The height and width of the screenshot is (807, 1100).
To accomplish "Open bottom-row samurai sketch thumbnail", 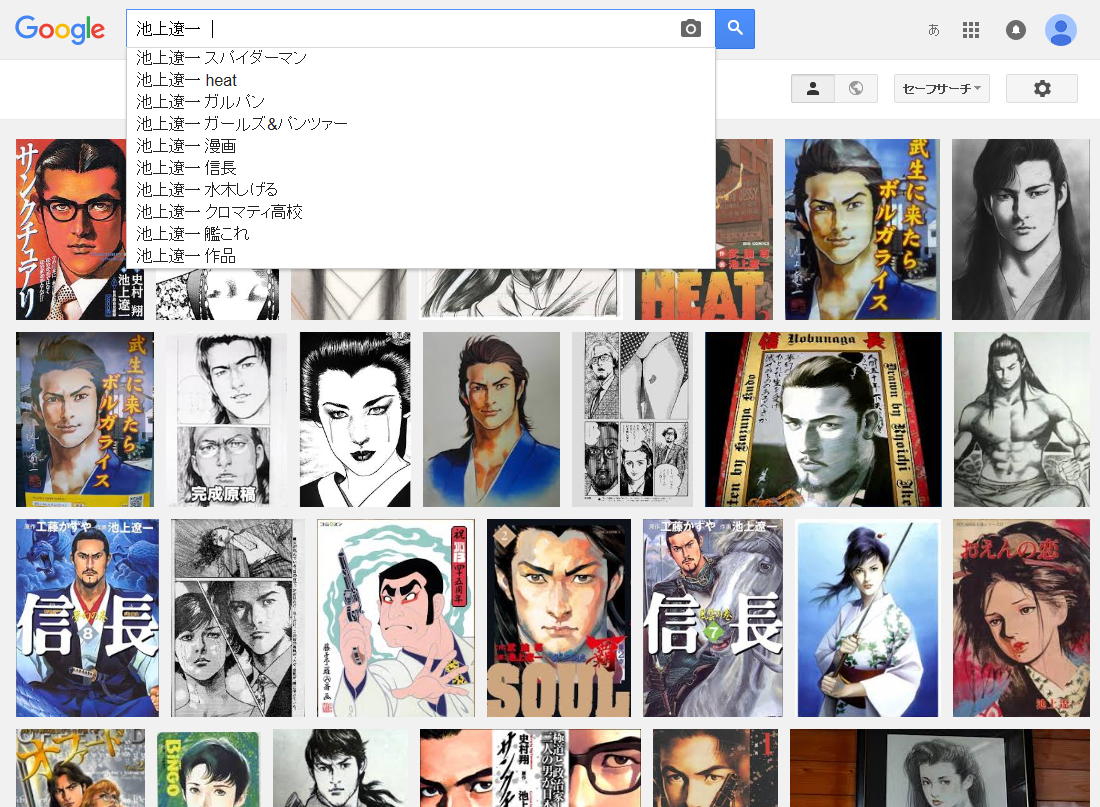I will [340, 768].
